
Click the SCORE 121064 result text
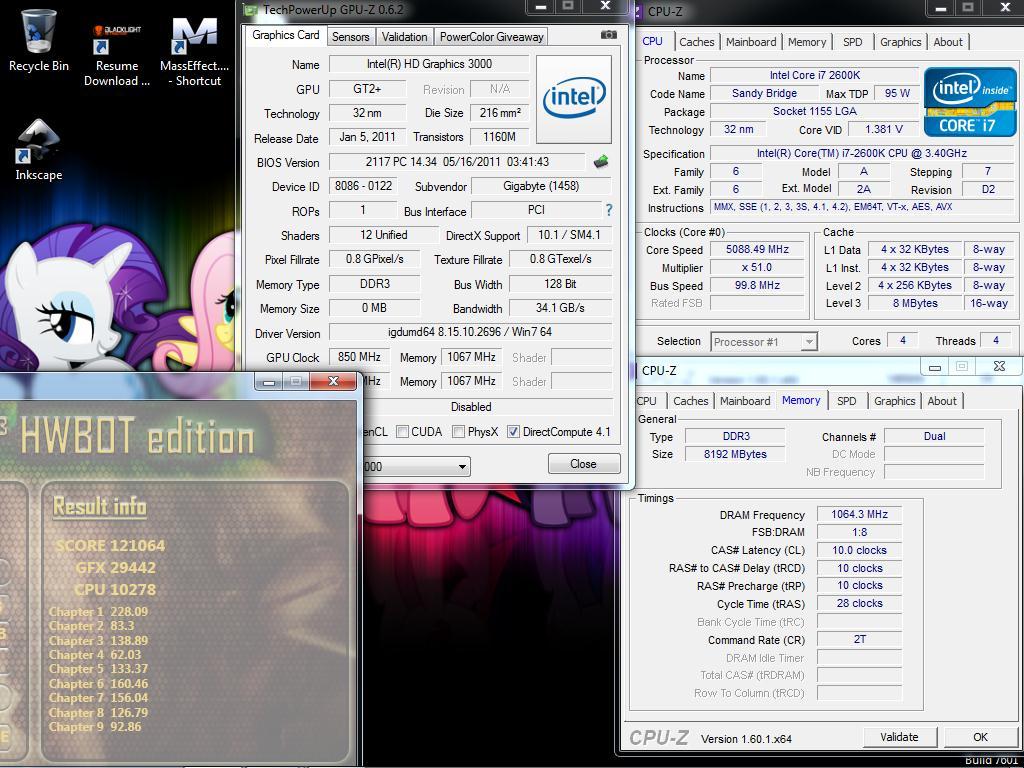click(110, 545)
